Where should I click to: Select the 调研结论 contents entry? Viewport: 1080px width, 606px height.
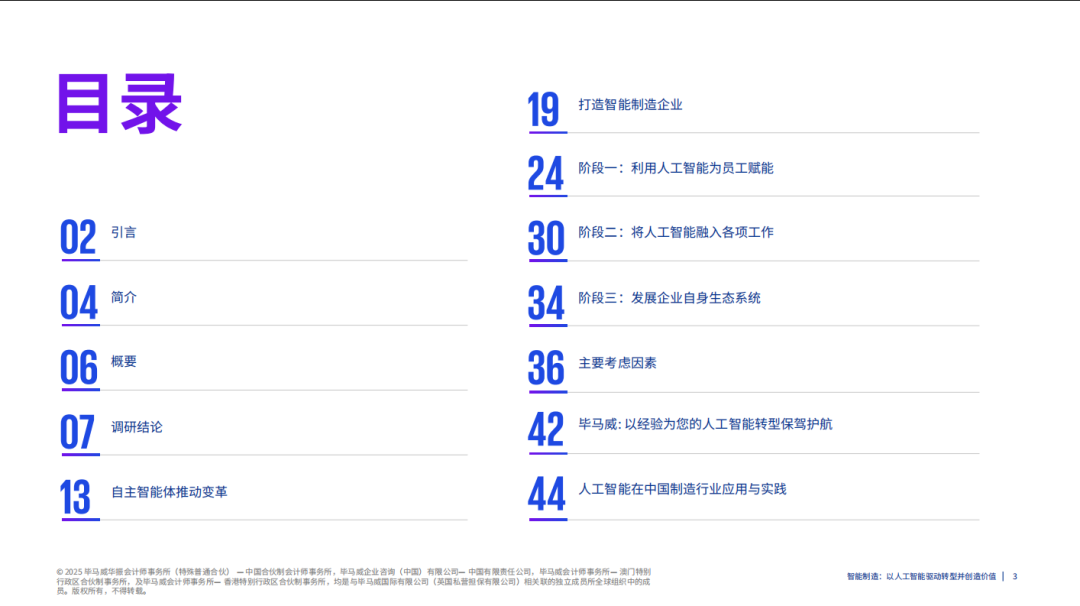click(137, 427)
